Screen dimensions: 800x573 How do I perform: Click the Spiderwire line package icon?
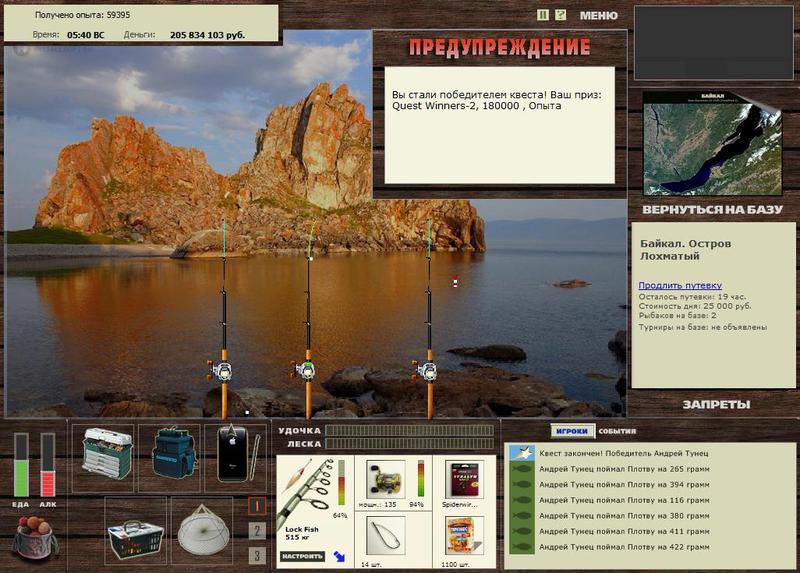click(x=464, y=480)
